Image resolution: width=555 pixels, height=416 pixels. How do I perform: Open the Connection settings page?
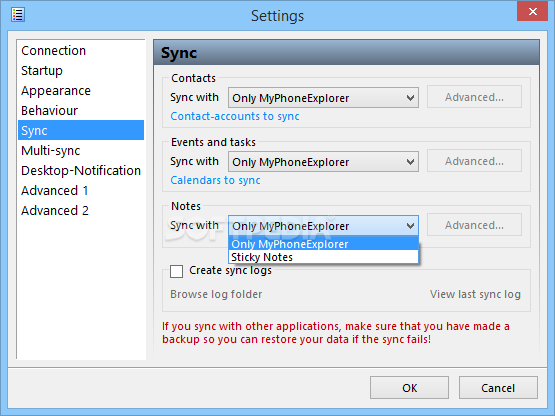[x=81, y=51]
